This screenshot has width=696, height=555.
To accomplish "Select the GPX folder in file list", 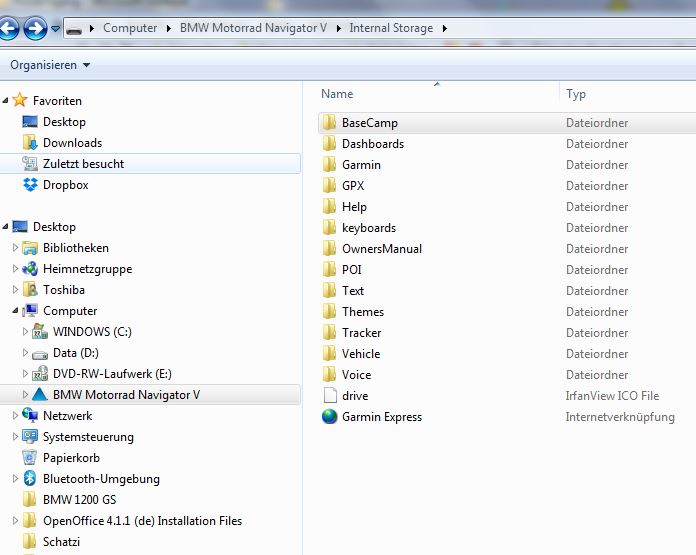I will [352, 186].
